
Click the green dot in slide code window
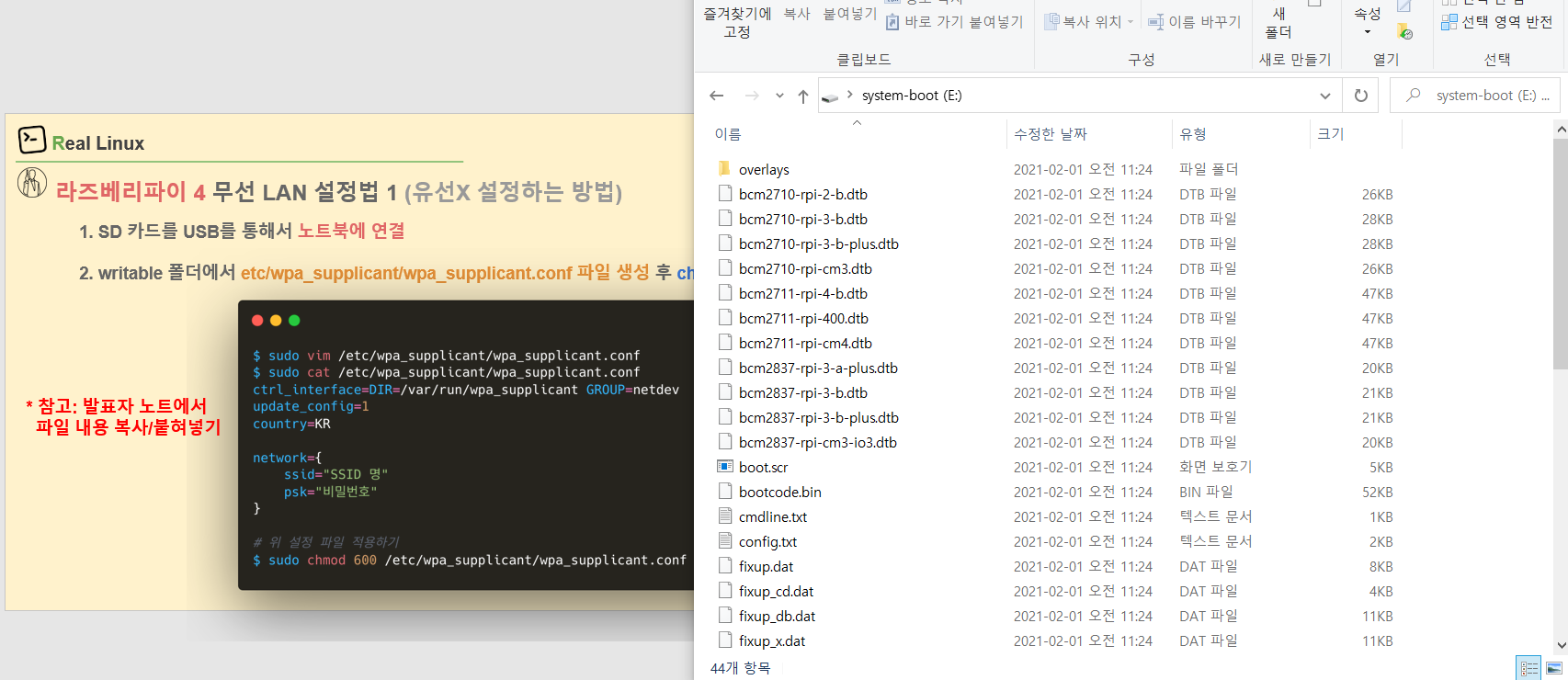pos(294,321)
